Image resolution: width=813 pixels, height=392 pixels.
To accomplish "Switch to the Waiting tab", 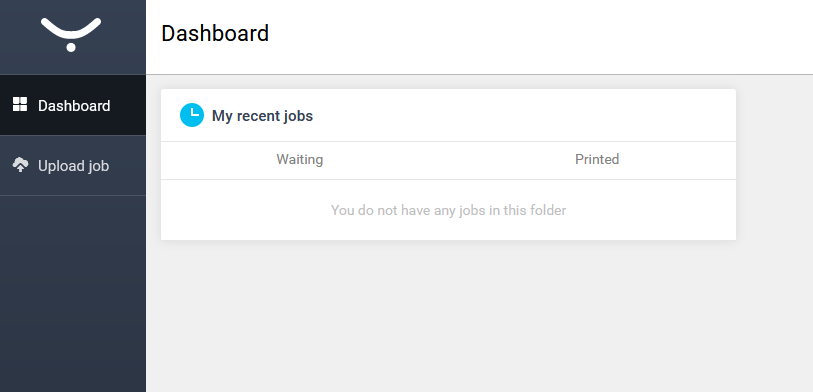I will [x=300, y=159].
